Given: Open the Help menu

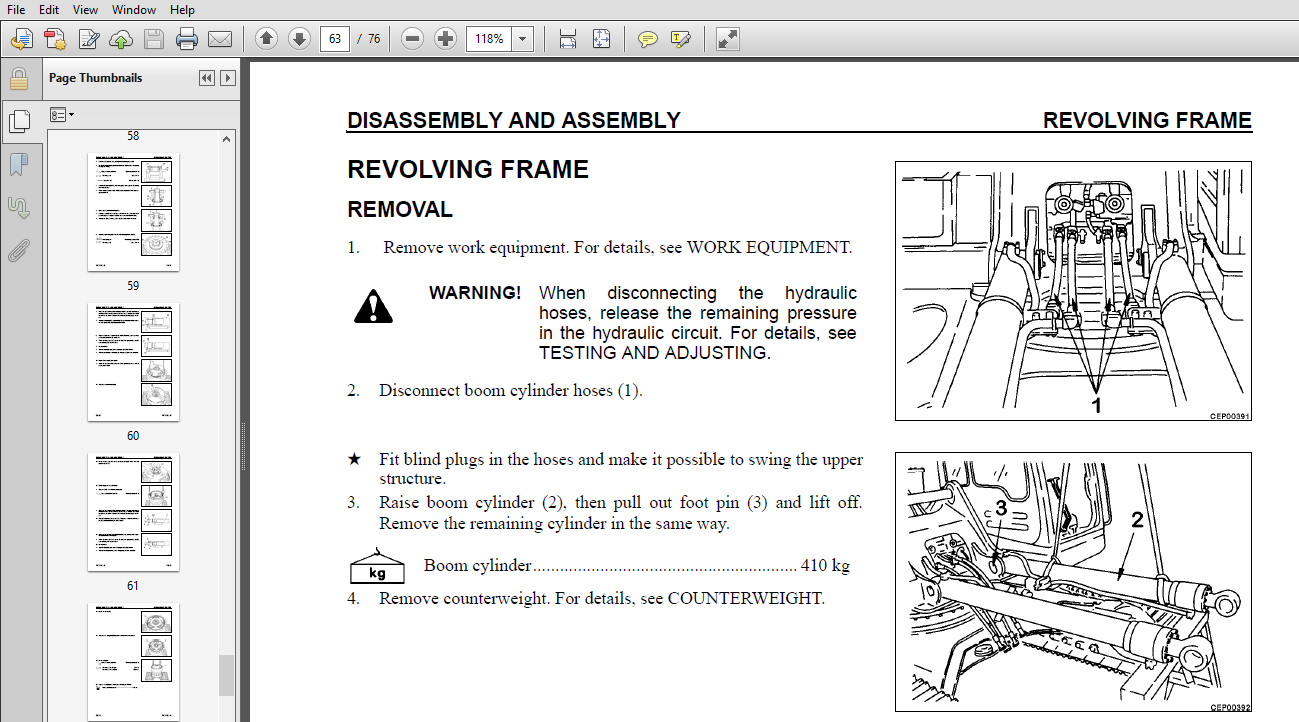Looking at the screenshot, I should tap(183, 9).
